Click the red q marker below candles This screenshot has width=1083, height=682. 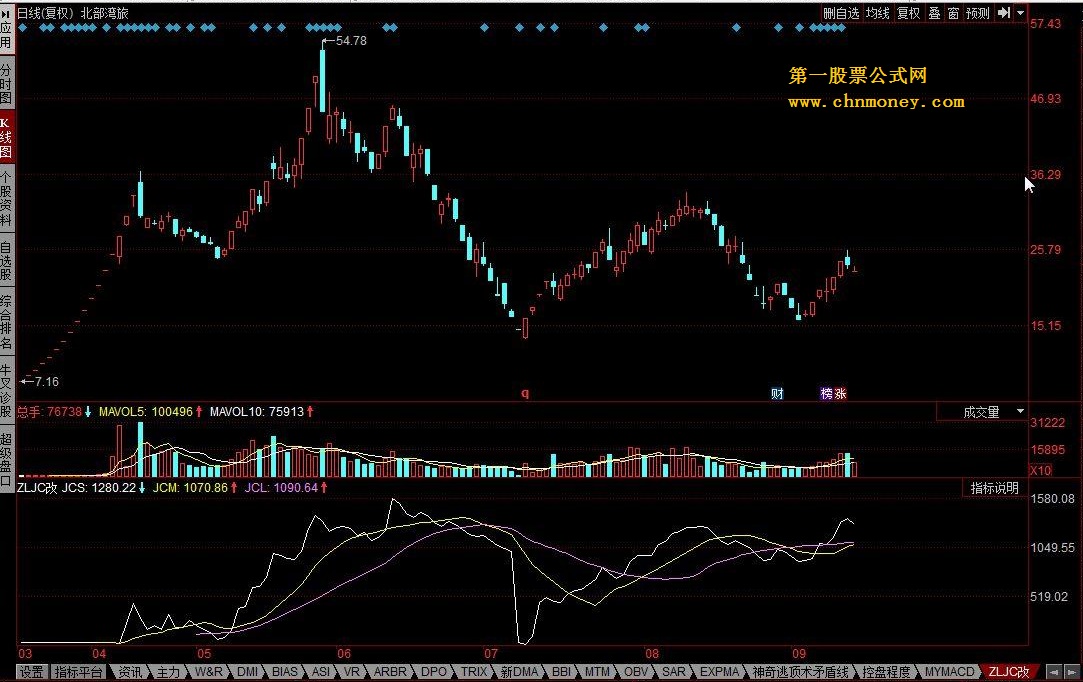tap(525, 394)
